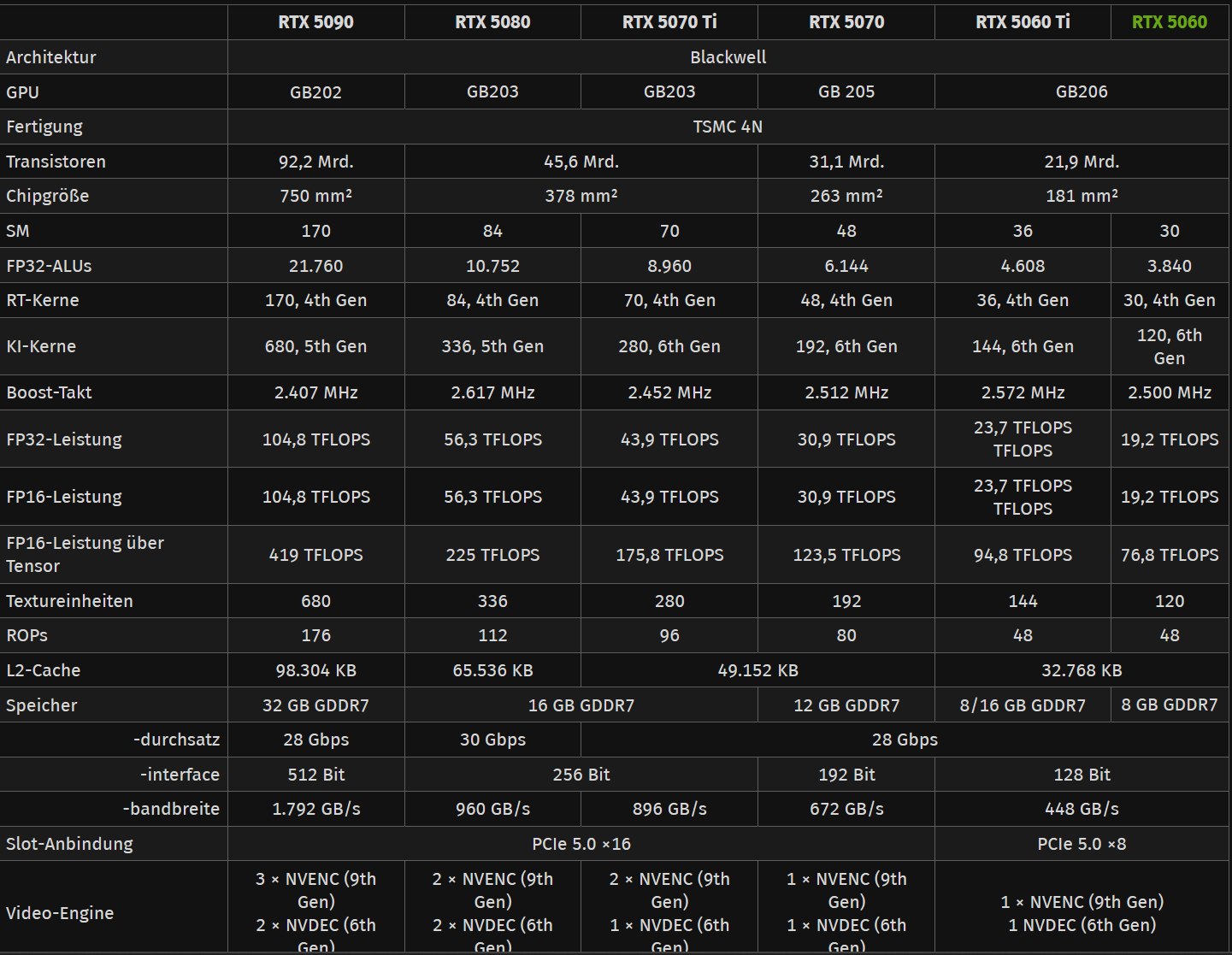Click the RTX 5060 Ti column header
The width and height of the screenshot is (1232, 955).
pyautogui.click(x=1023, y=22)
